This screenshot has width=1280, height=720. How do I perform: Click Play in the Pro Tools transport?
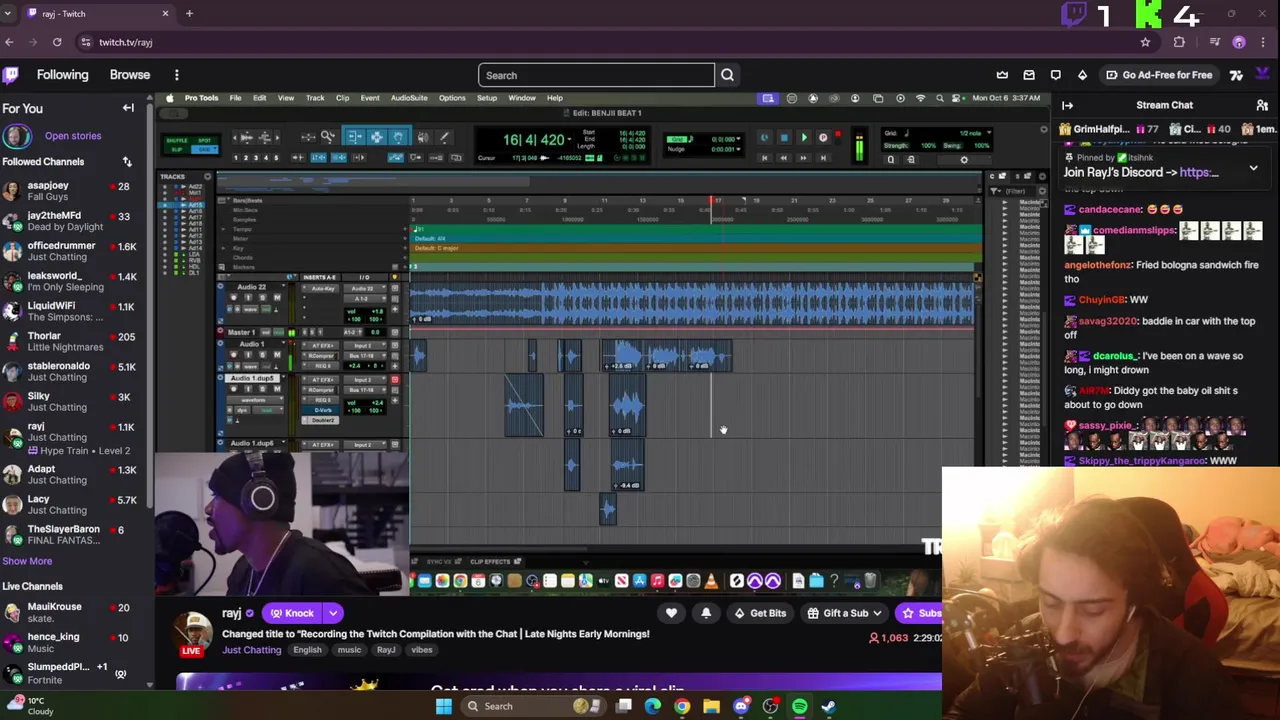pyautogui.click(x=804, y=138)
